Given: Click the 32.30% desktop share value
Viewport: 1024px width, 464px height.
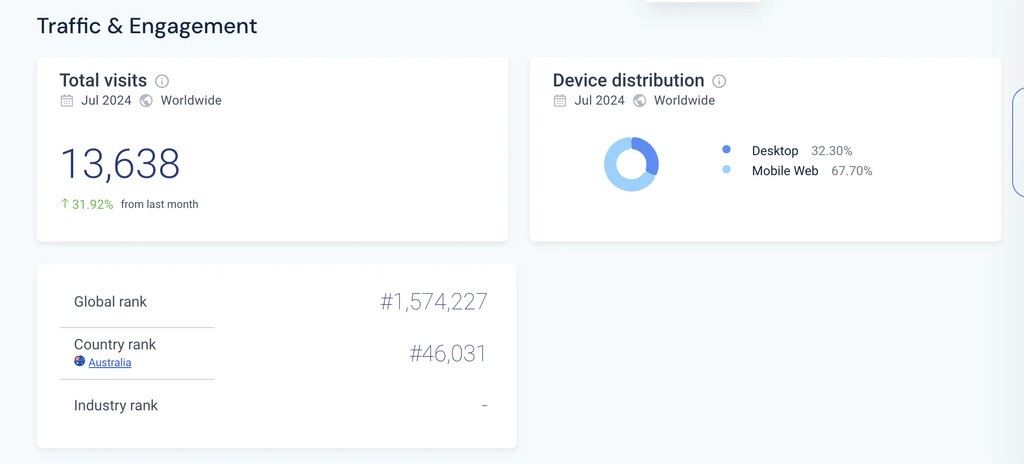Looking at the screenshot, I should pyautogui.click(x=831, y=151).
